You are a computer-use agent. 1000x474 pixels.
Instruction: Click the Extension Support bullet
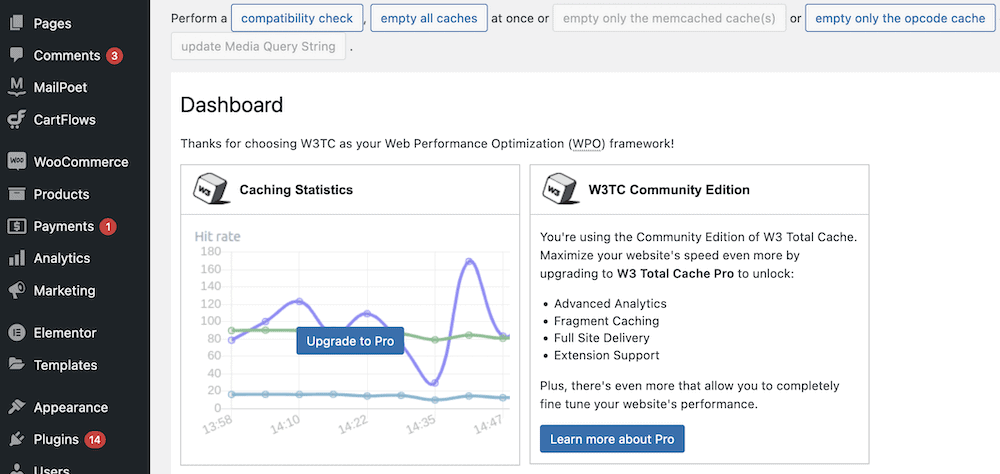607,355
